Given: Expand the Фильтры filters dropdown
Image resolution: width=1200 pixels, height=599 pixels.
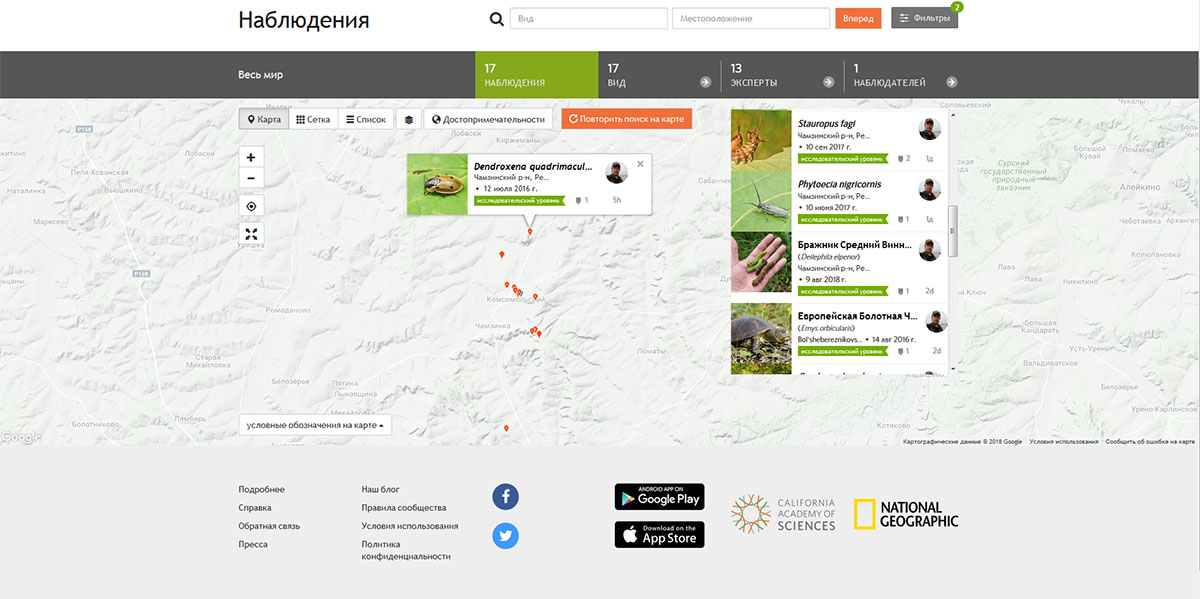Looking at the screenshot, I should click(924, 18).
